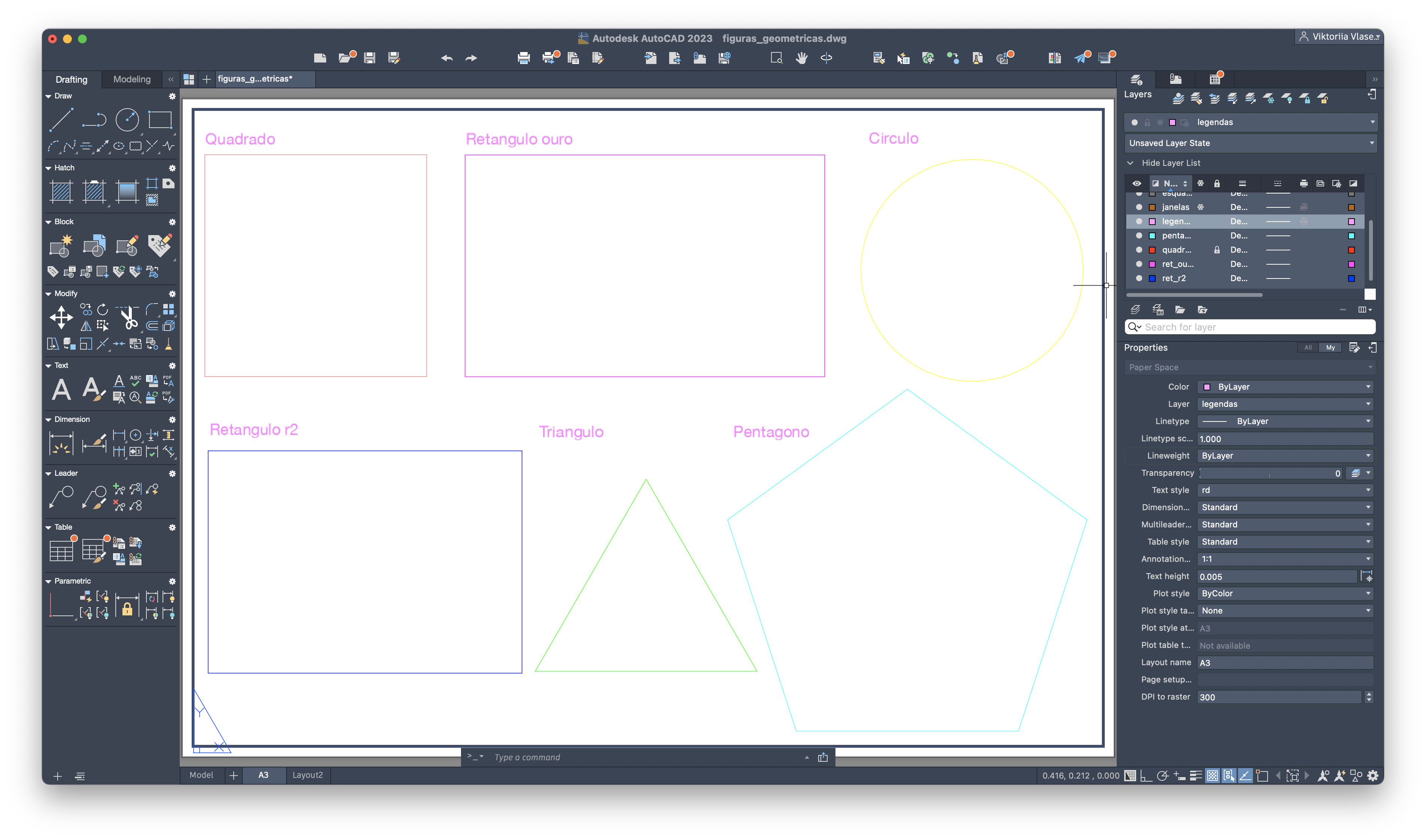The height and width of the screenshot is (840, 1426).
Task: Switch to the Layout2 tab
Action: [x=307, y=775]
